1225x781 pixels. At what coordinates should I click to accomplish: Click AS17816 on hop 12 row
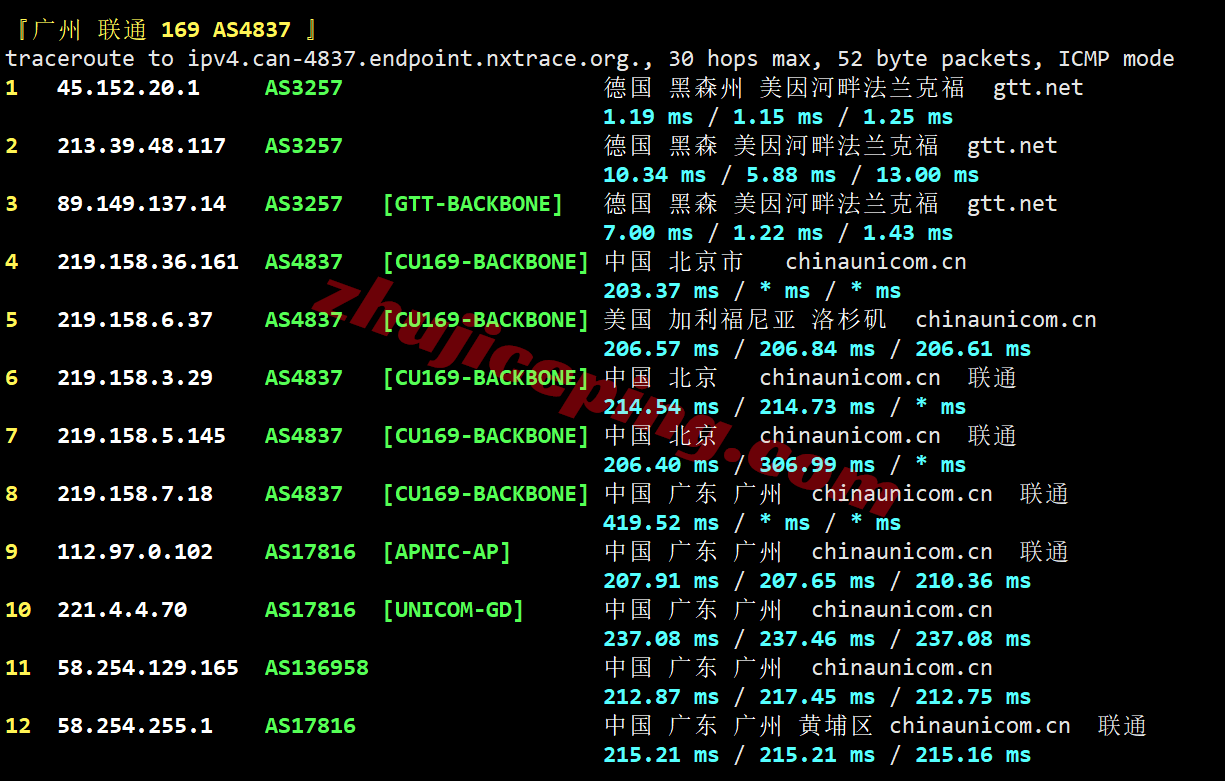point(310,726)
